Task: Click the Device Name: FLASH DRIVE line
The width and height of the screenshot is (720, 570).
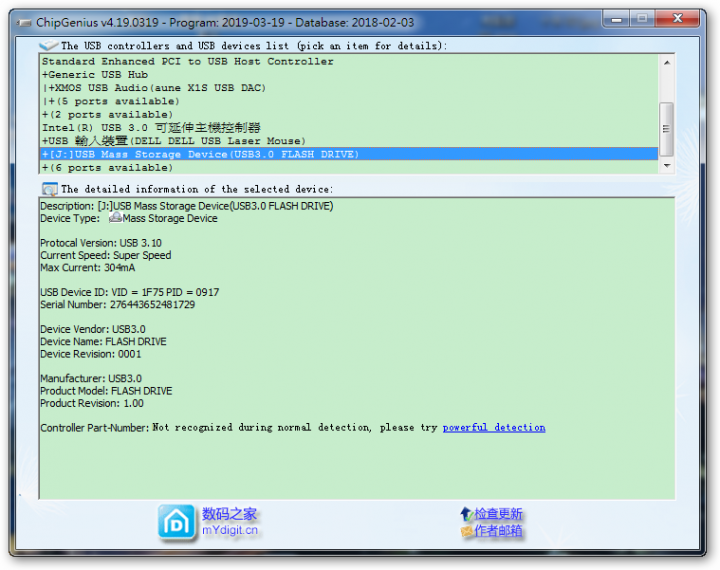Action: click(103, 341)
